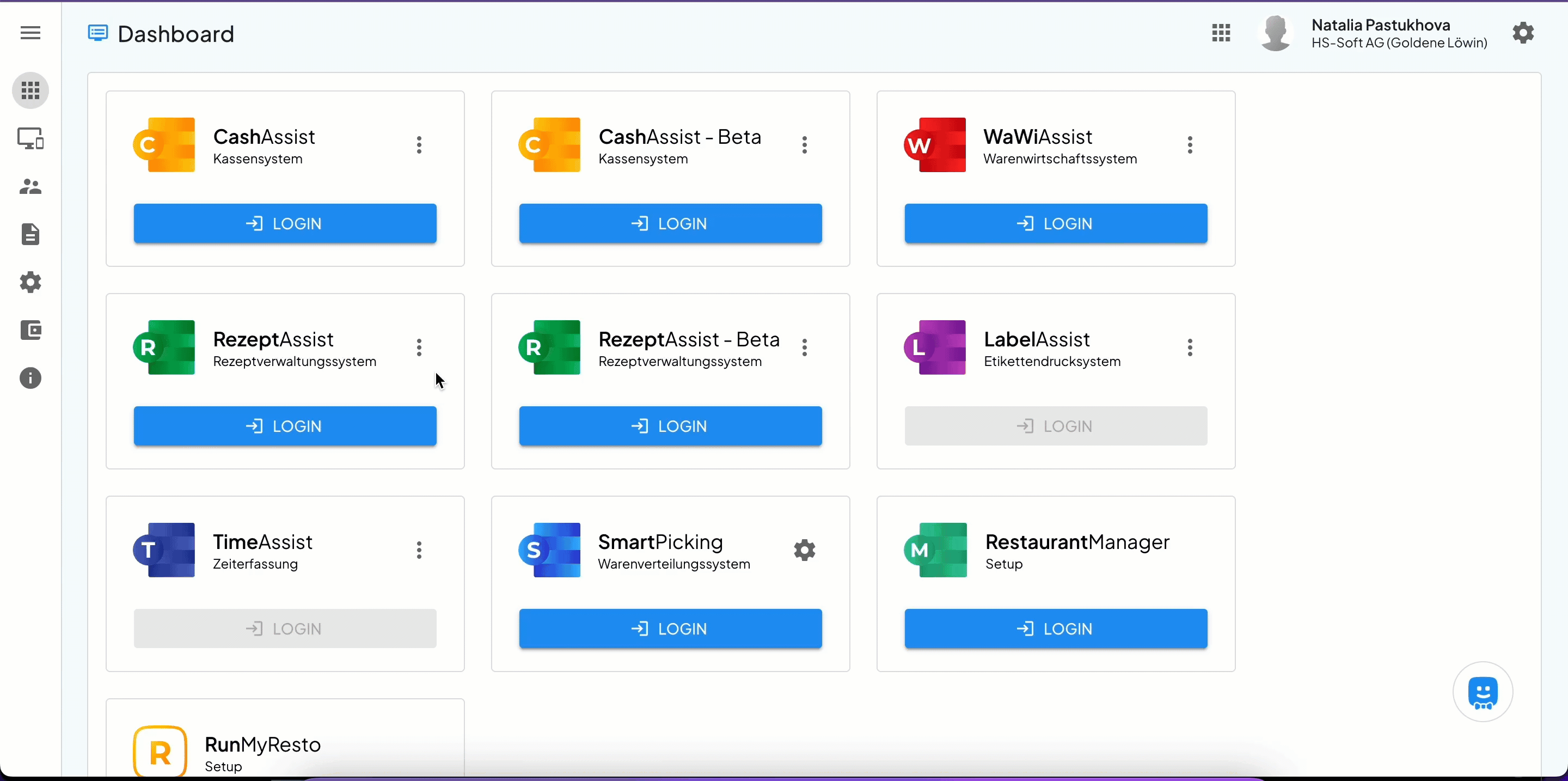Viewport: 1568px width, 781px height.
Task: Click the Dashboard page title
Action: click(176, 34)
